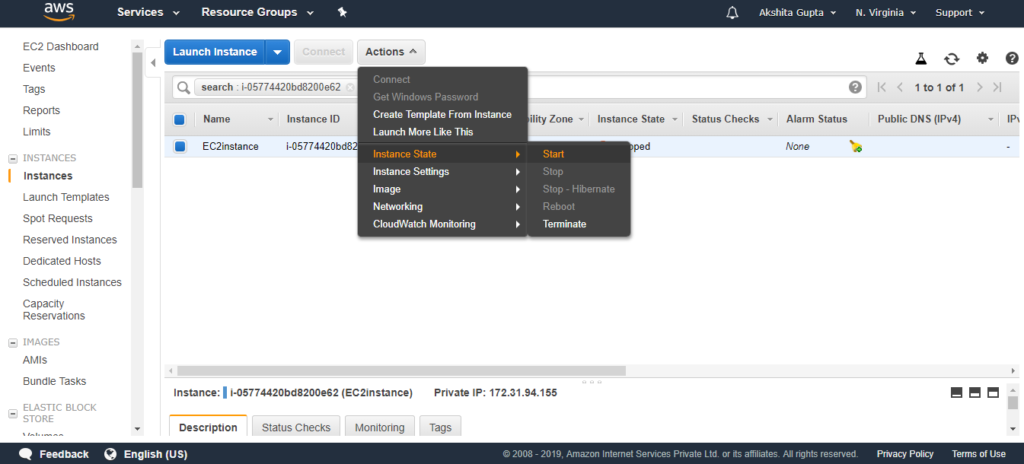
Task: Go to first page of results
Action: point(882,88)
